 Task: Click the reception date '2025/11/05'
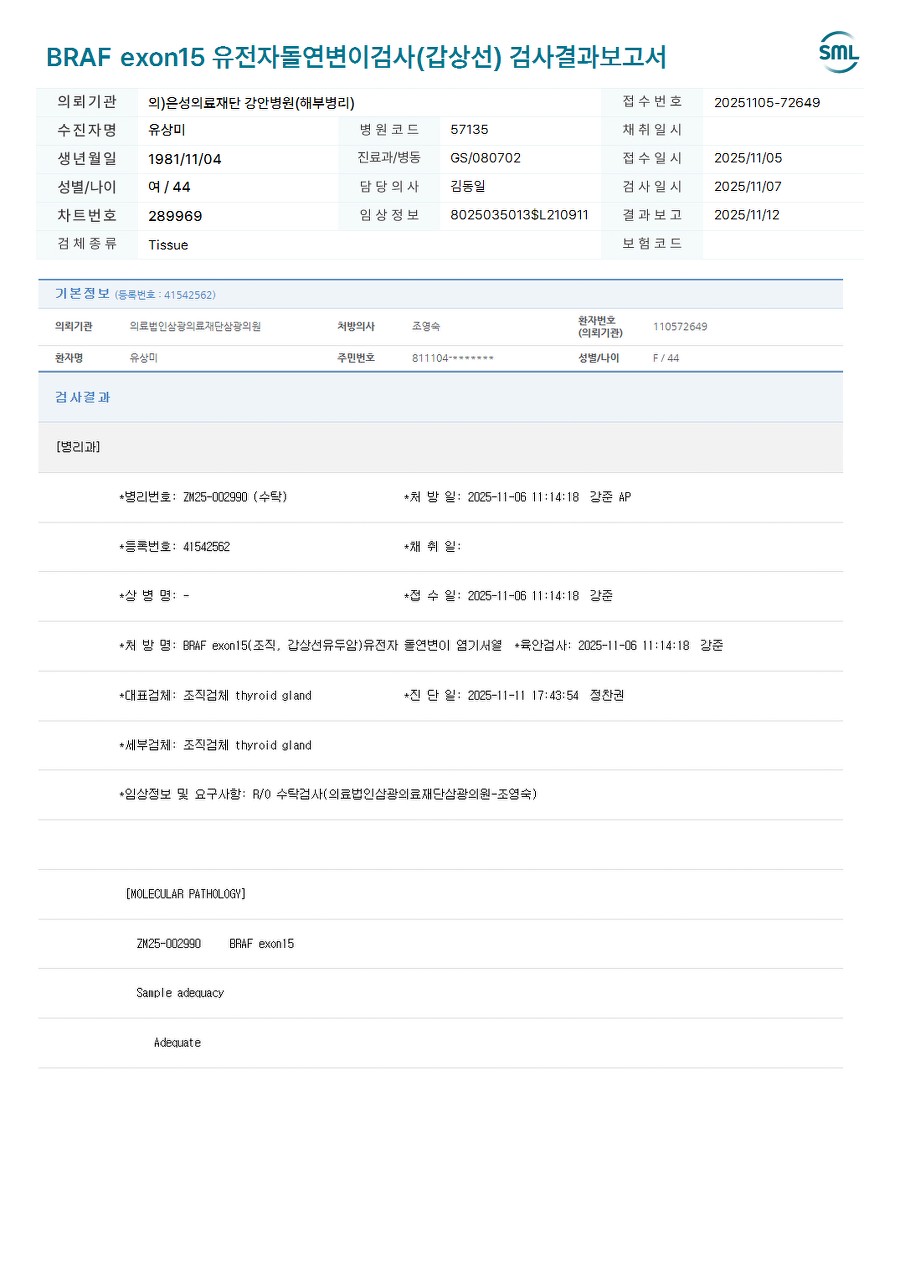(x=748, y=158)
